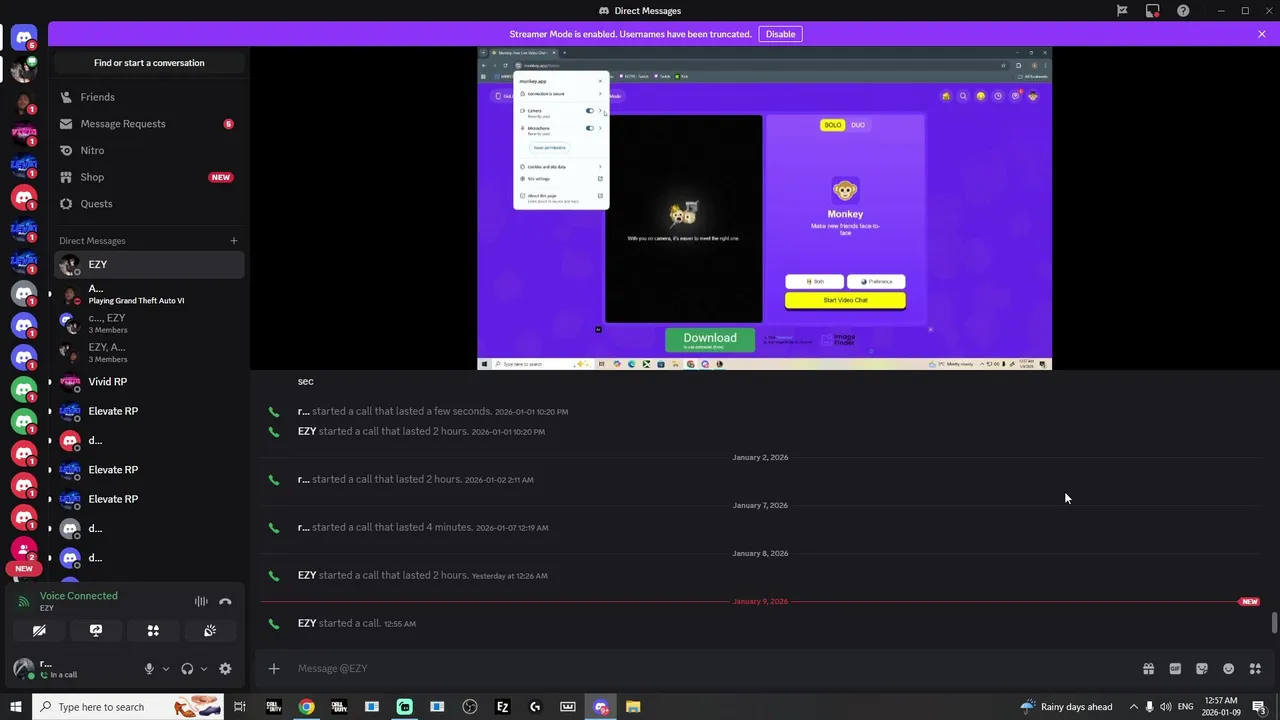The image size is (1280, 720).
Task: Find or start a conversation
Action: (149, 63)
